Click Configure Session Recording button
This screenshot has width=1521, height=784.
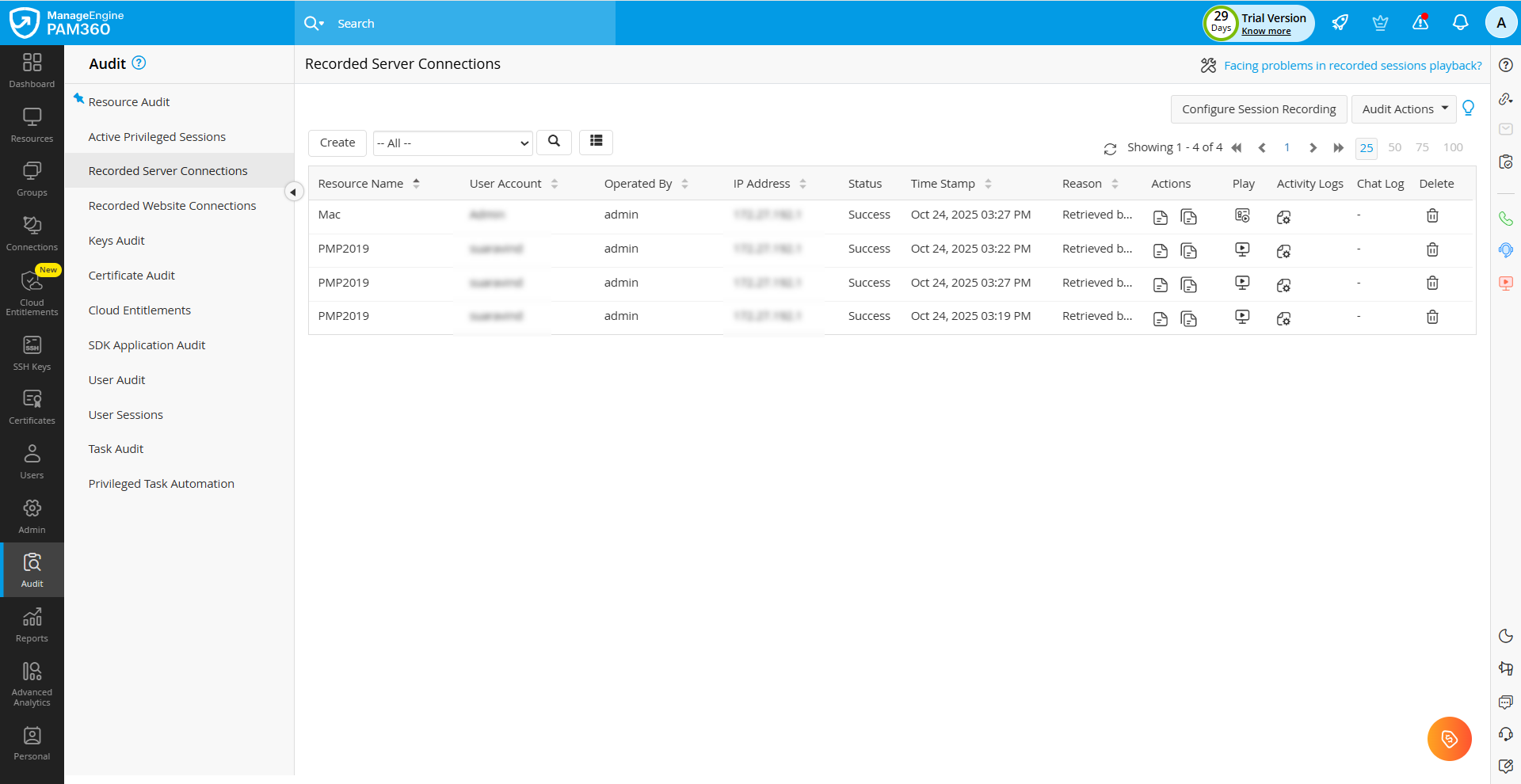(1258, 109)
